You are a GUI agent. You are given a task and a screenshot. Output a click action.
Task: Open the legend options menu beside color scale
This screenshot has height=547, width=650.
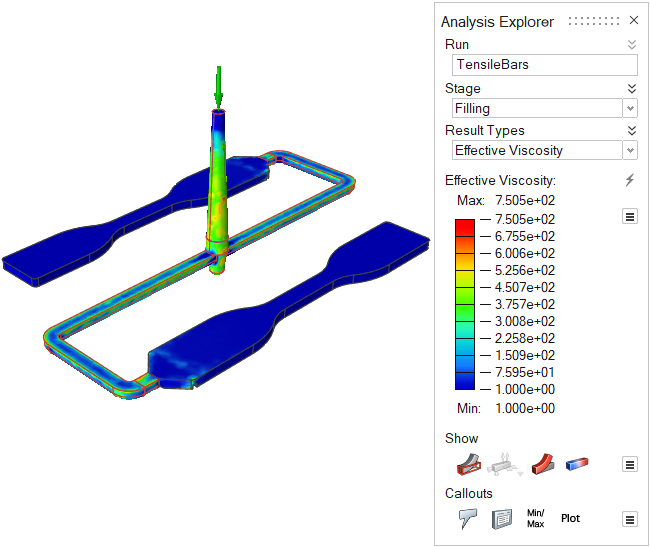point(629,216)
